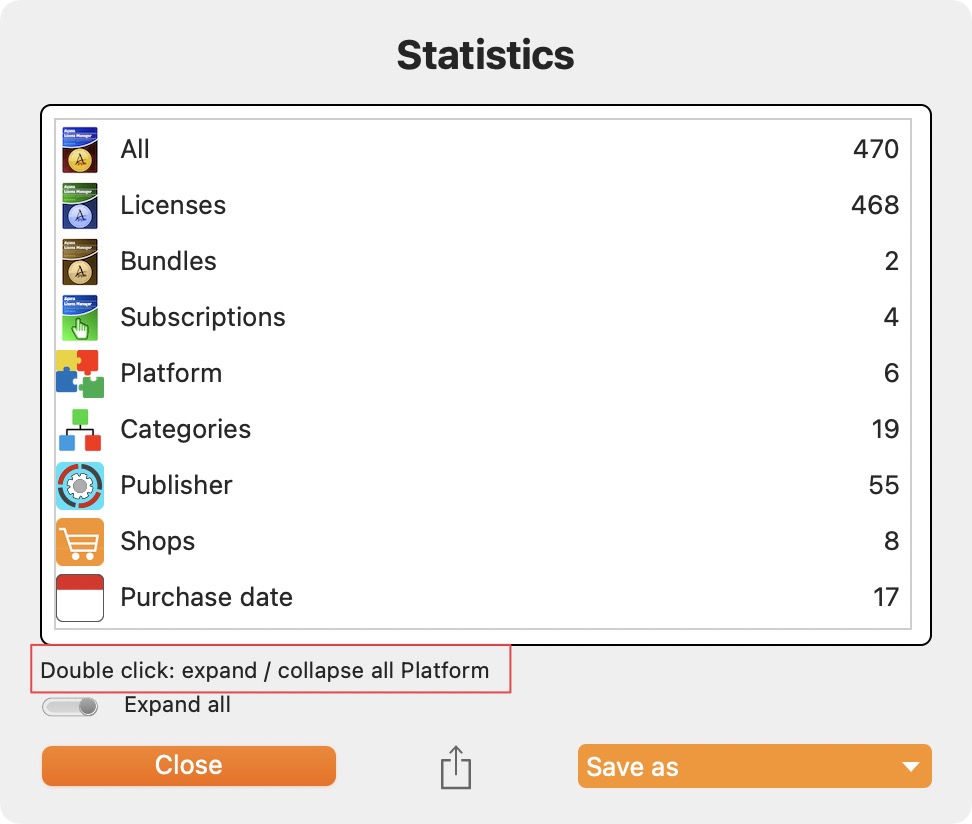Click the Platform puzzle pieces icon
Viewport: 972px width, 824px height.
[x=80, y=374]
